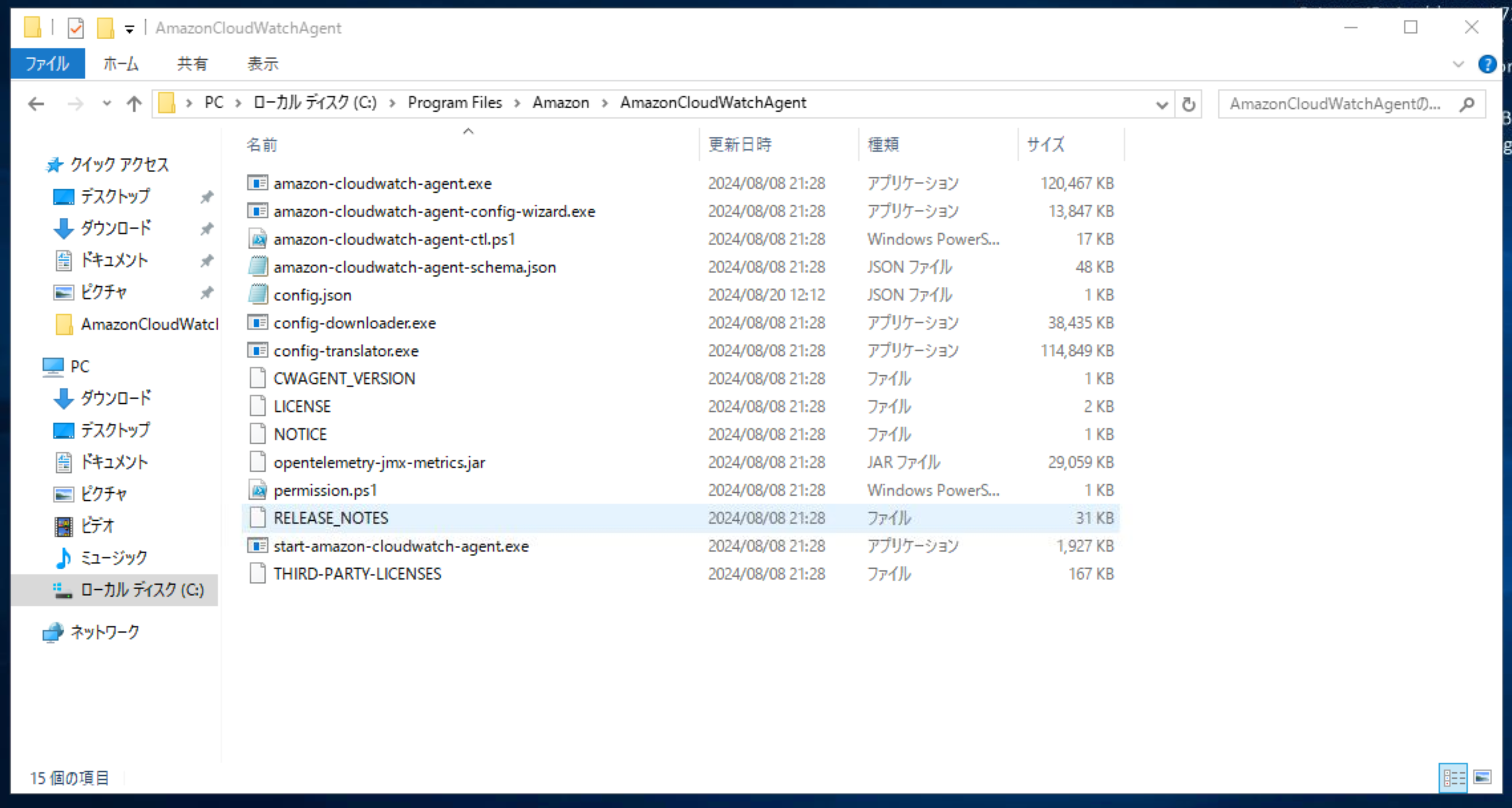Select config.json file

(x=312, y=295)
